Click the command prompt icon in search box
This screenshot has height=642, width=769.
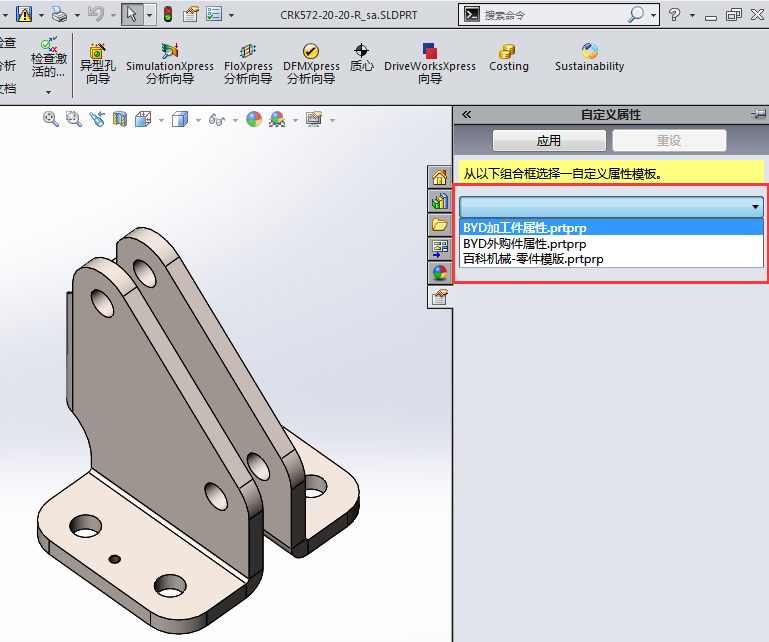pos(472,14)
